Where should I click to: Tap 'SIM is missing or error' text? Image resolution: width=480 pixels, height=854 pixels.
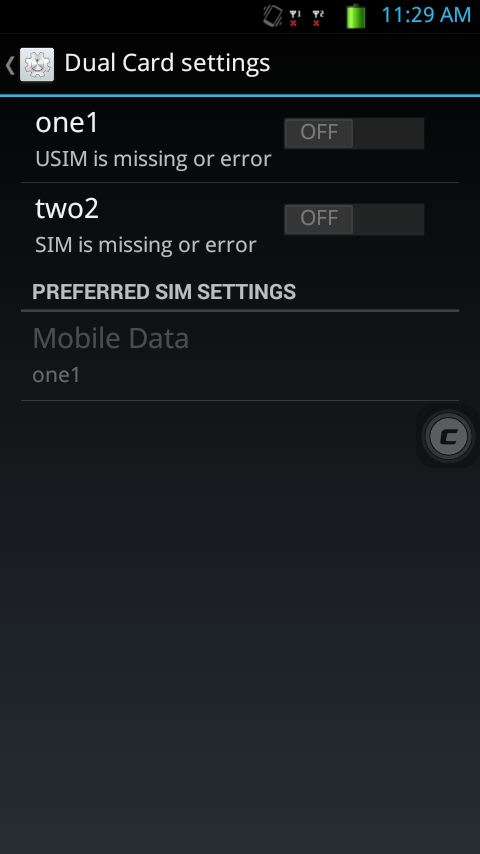tap(145, 245)
